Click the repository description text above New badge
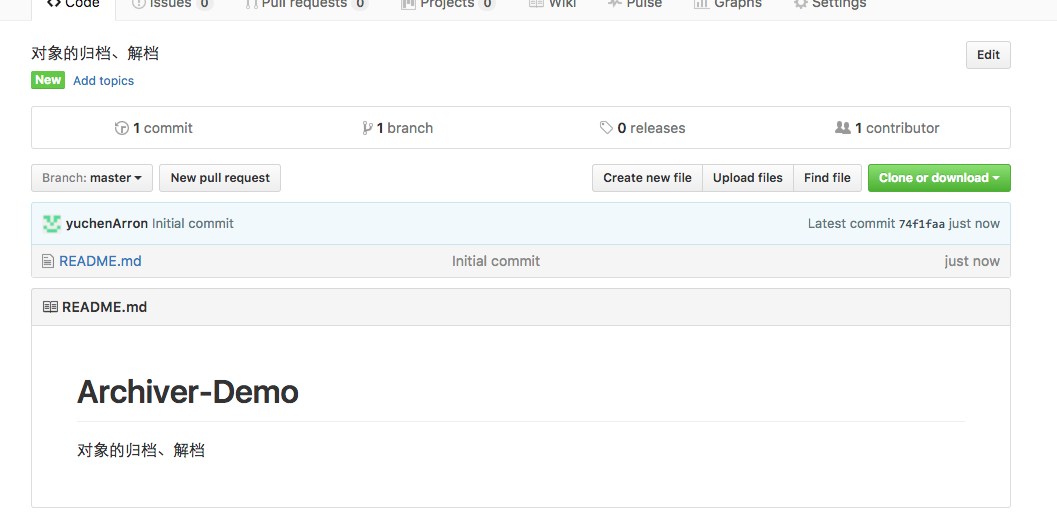Viewport: 1057px width, 520px height. coord(95,53)
